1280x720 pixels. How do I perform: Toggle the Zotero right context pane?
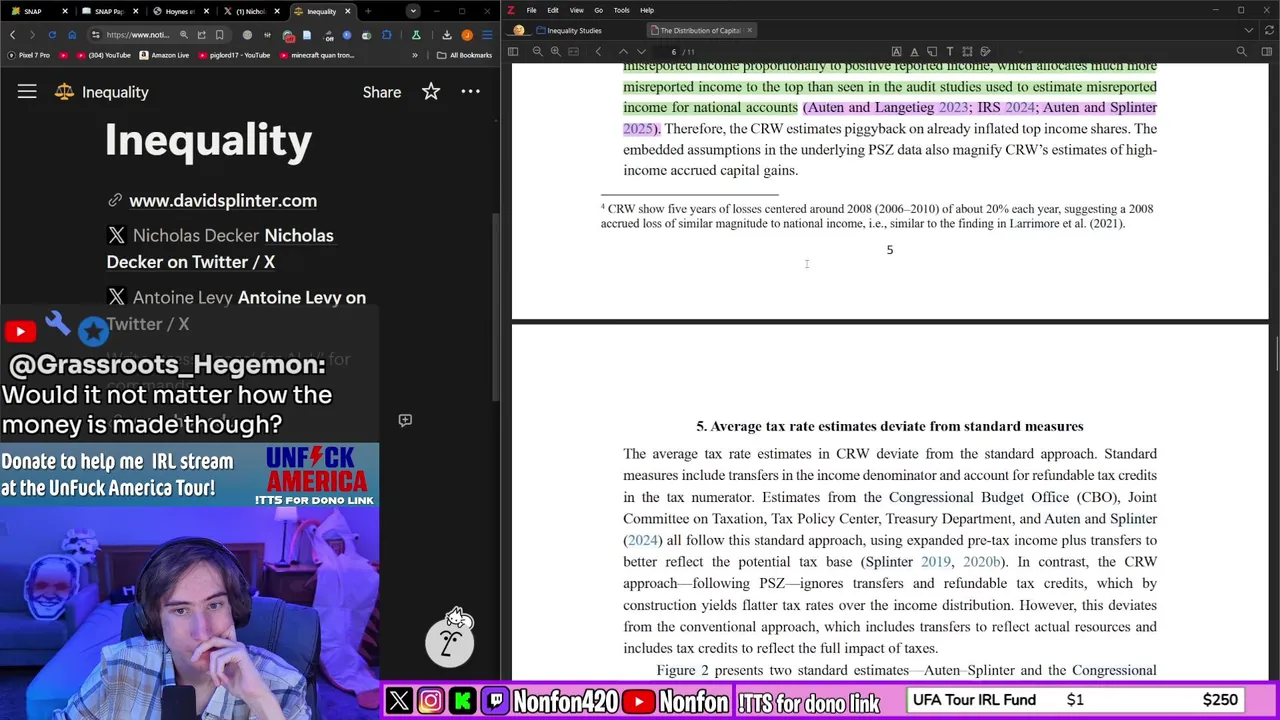(1267, 52)
